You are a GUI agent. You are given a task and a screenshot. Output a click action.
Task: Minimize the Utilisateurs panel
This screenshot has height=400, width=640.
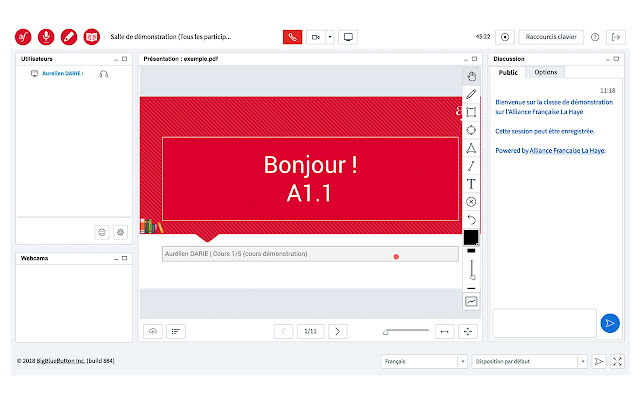tap(116, 59)
